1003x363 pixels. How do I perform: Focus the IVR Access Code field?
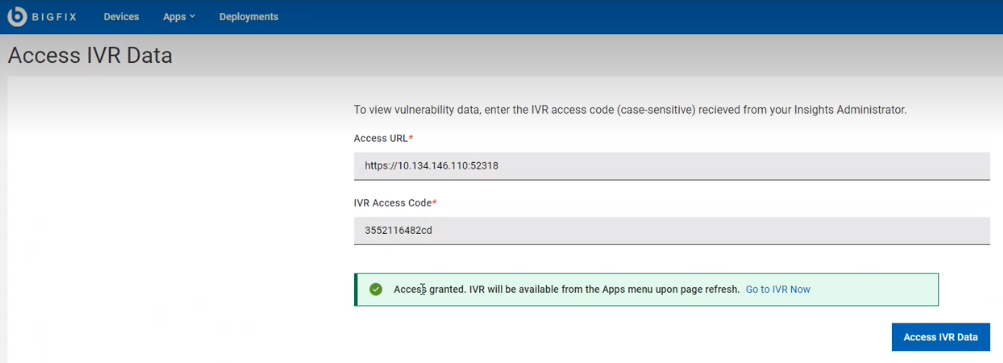coord(672,230)
